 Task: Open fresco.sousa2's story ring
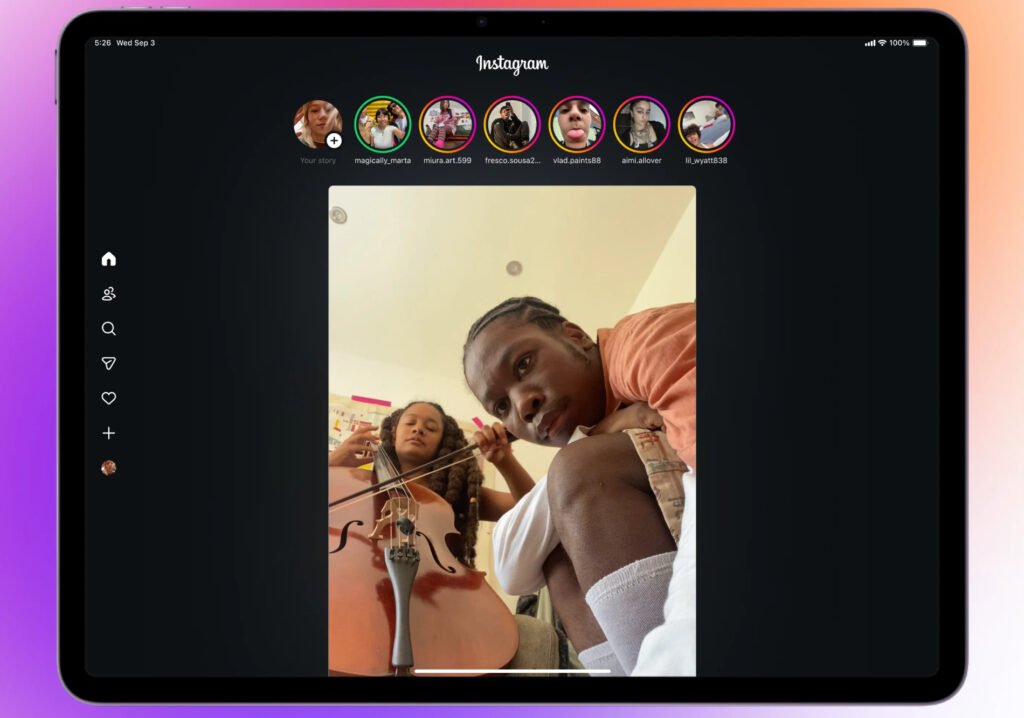pos(512,123)
